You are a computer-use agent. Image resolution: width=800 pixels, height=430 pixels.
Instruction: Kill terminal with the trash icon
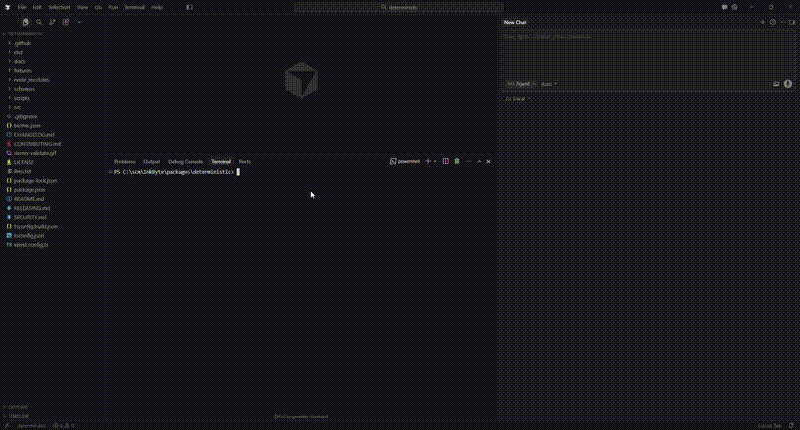click(457, 162)
